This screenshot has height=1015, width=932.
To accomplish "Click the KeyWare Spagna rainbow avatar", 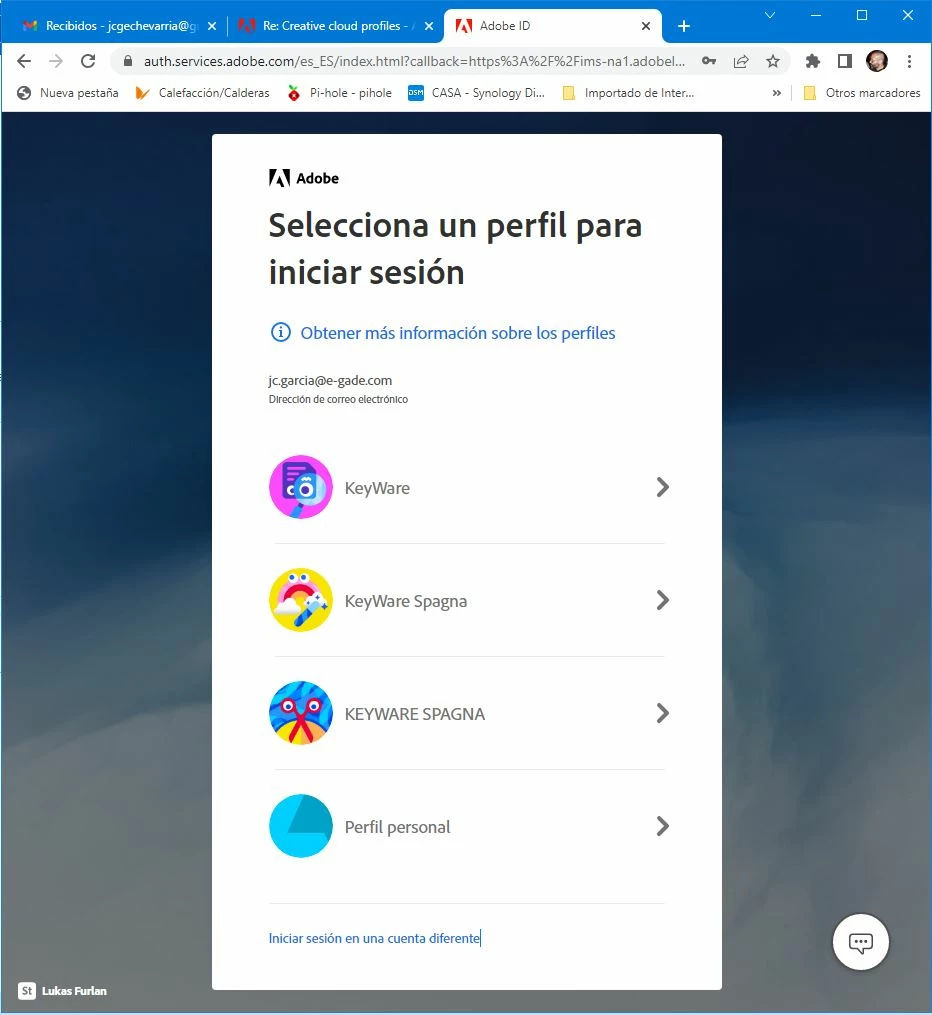I will tap(301, 600).
